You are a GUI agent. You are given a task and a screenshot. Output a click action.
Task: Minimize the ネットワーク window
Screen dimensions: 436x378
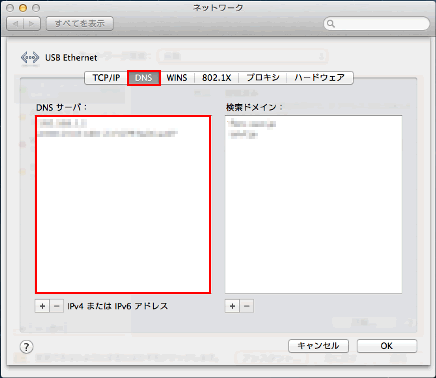click(23, 8)
